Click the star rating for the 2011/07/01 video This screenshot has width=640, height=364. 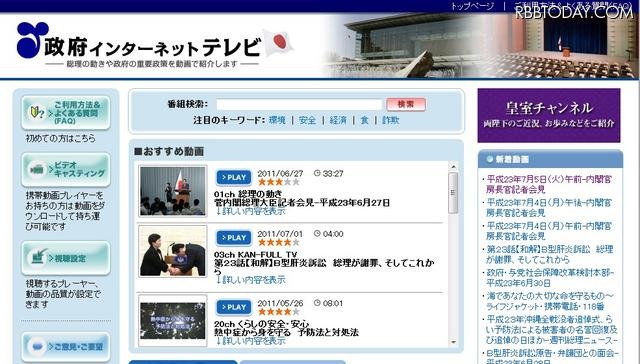(279, 242)
